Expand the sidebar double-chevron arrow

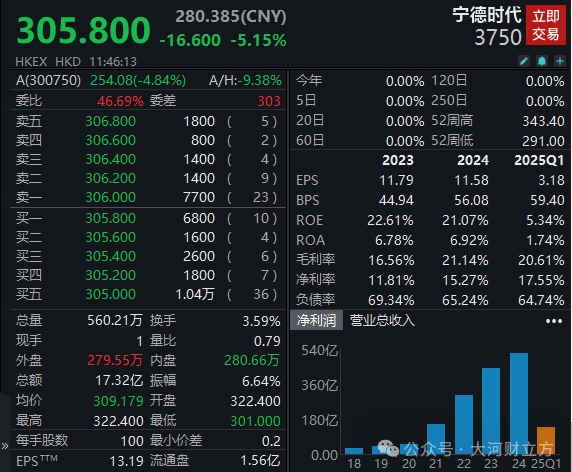(5, 446)
